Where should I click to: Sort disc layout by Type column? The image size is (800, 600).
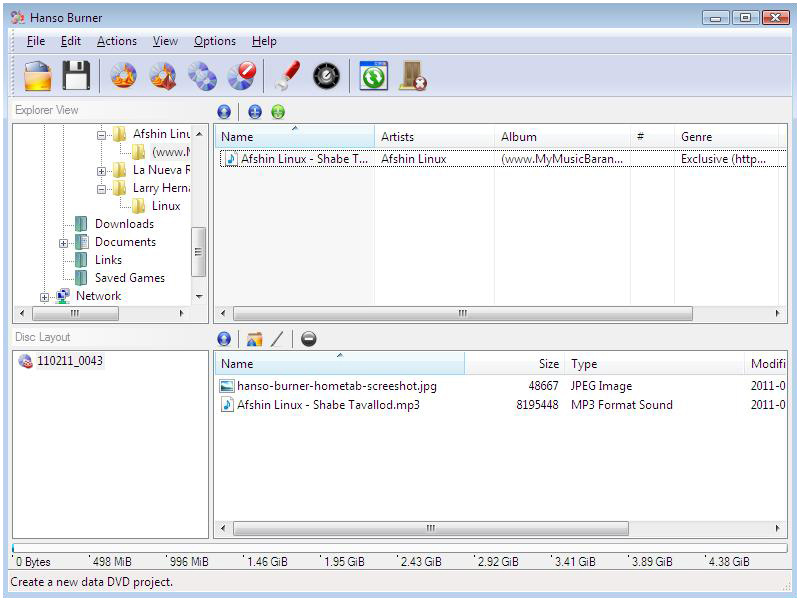click(x=655, y=363)
